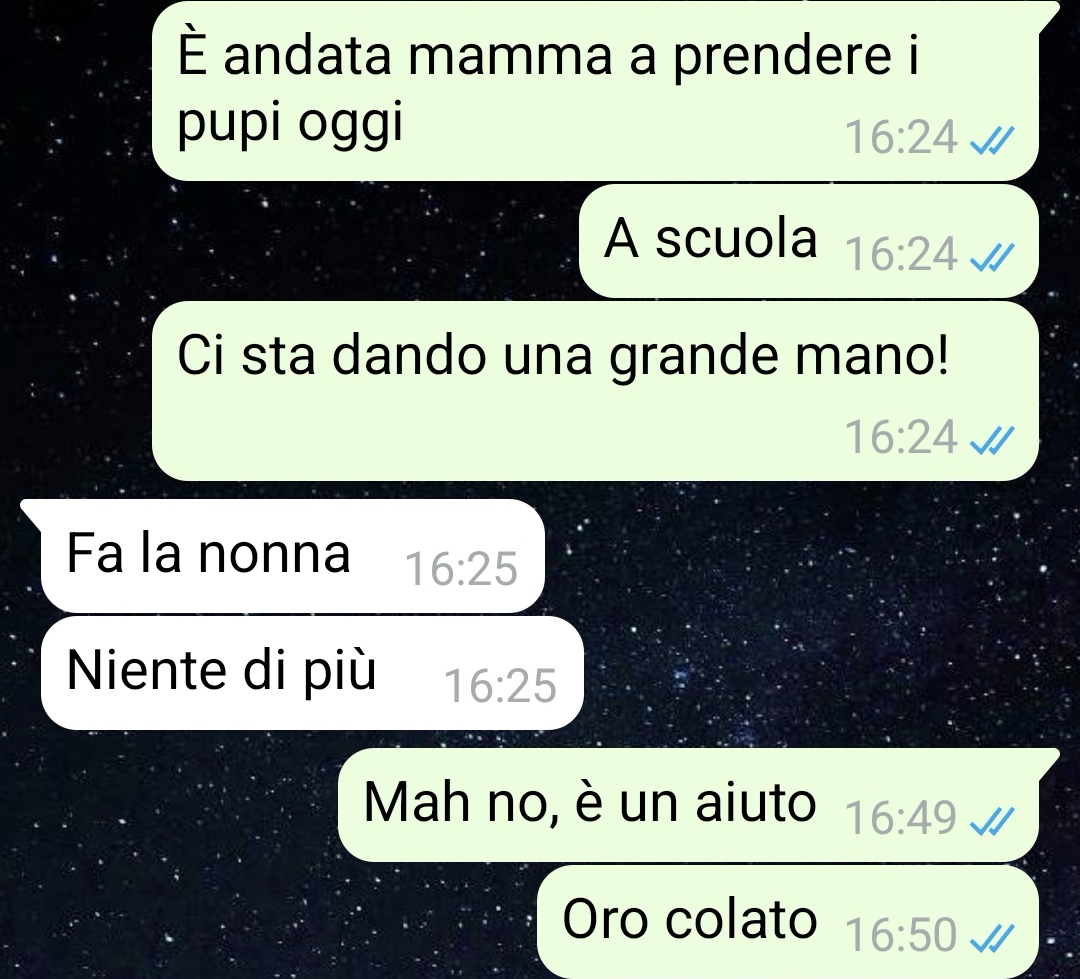The height and width of the screenshot is (979, 1080).
Task: Tap the double checkmark beside "A scuola"
Action: coord(991,257)
